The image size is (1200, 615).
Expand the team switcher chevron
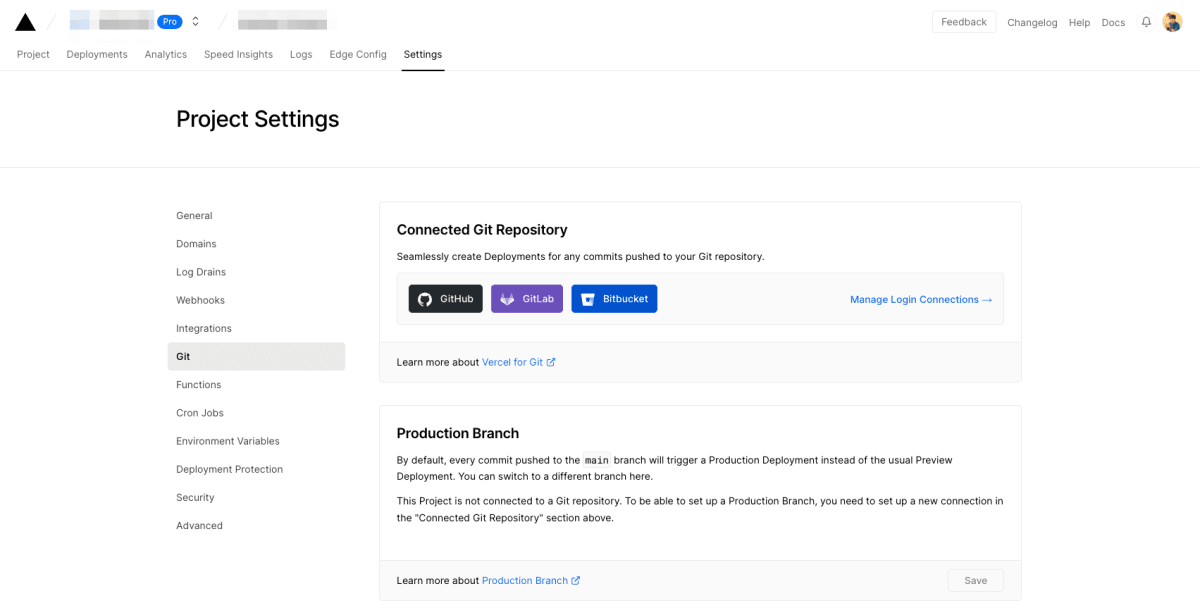195,22
